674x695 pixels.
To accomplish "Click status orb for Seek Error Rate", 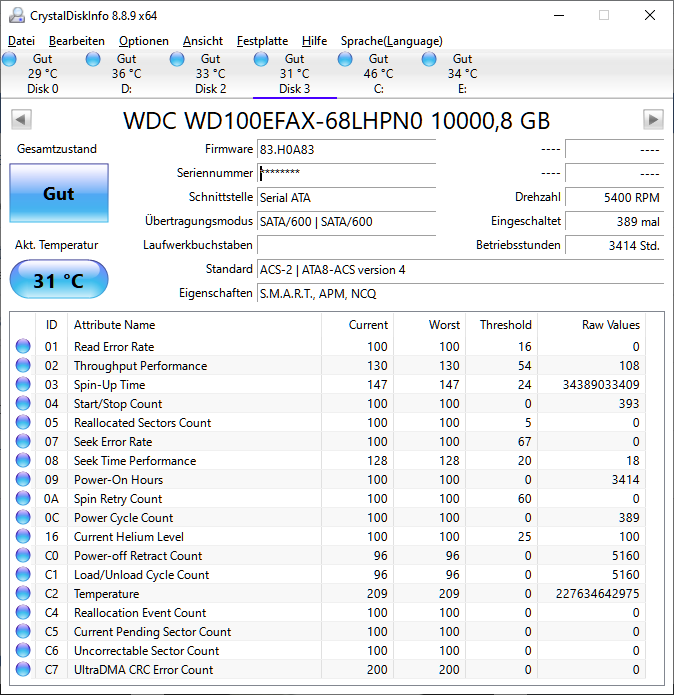I will point(23,441).
